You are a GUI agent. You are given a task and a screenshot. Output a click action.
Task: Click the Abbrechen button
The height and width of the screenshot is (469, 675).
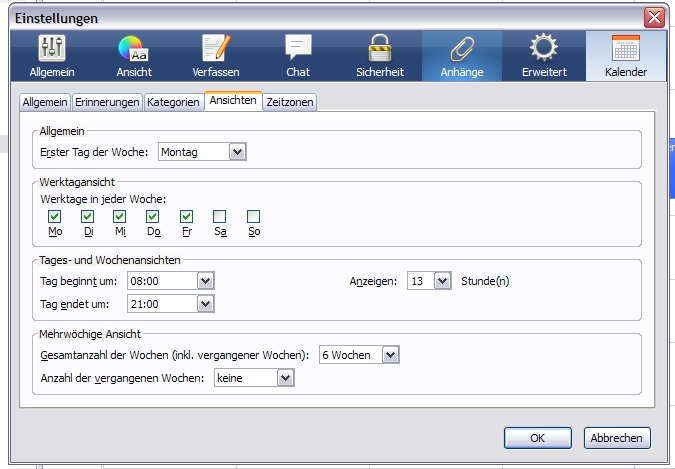coord(618,438)
